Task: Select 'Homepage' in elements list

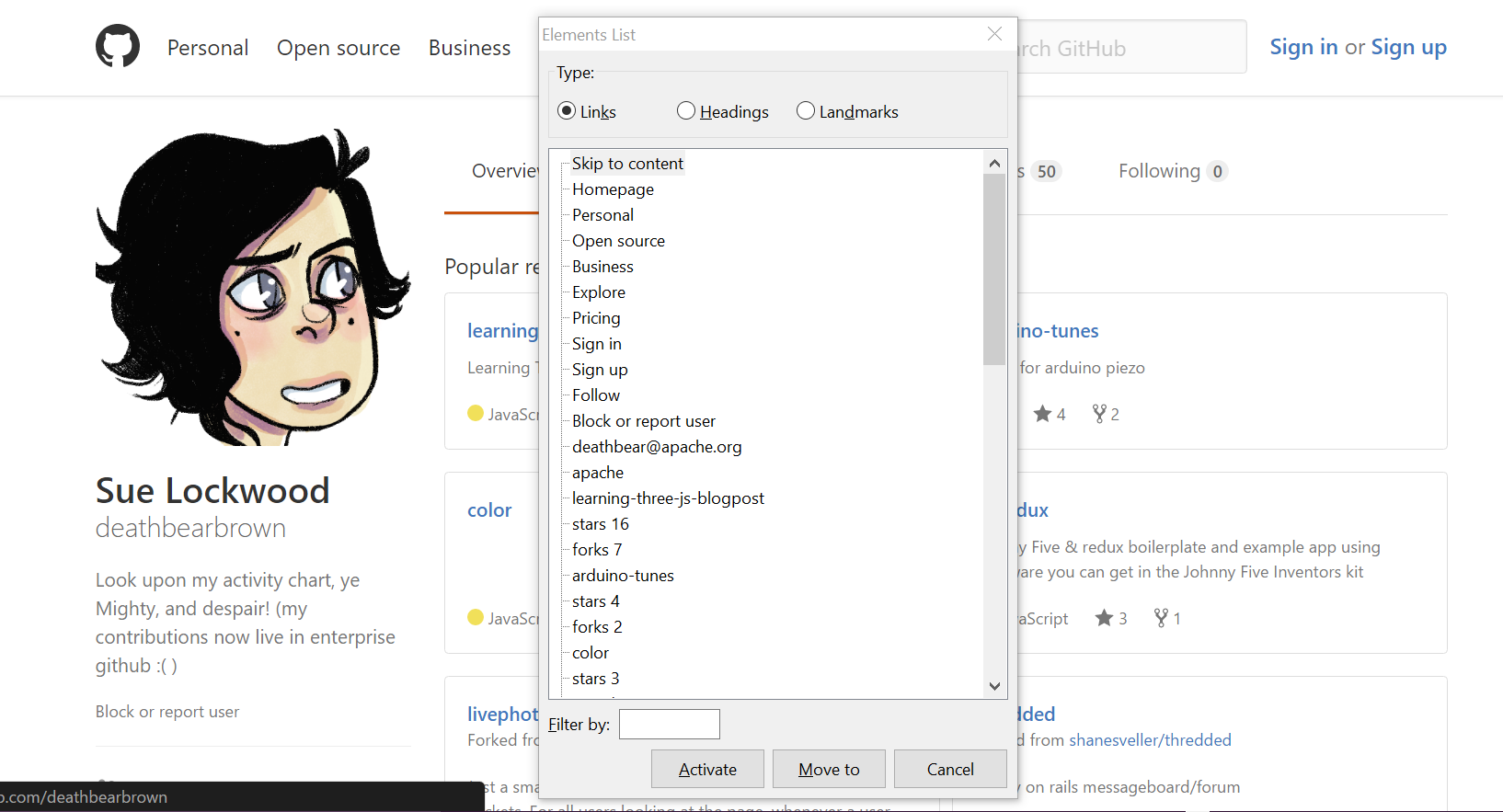Action: [x=613, y=189]
